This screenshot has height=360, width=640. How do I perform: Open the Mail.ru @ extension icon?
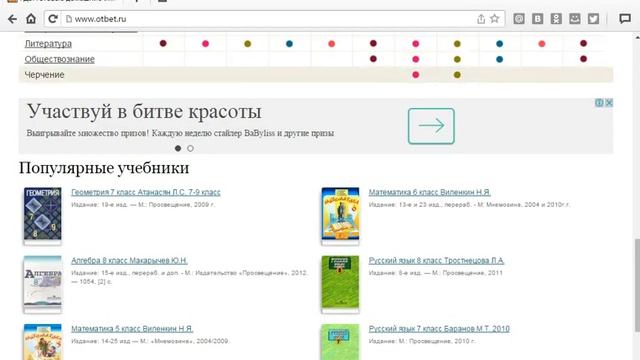[x=519, y=19]
